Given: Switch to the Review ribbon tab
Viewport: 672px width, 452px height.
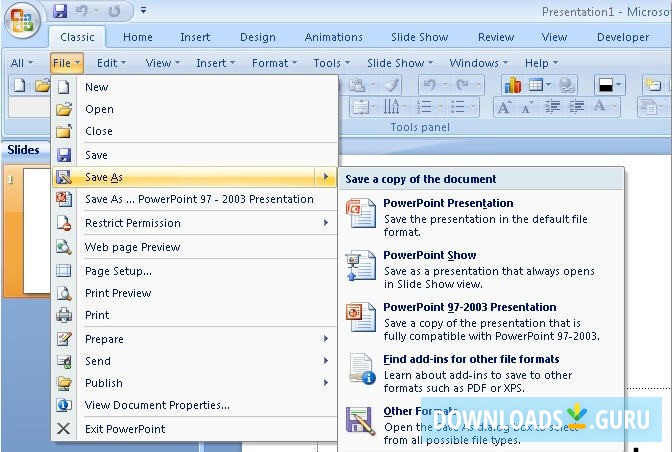Looking at the screenshot, I should coord(496,37).
